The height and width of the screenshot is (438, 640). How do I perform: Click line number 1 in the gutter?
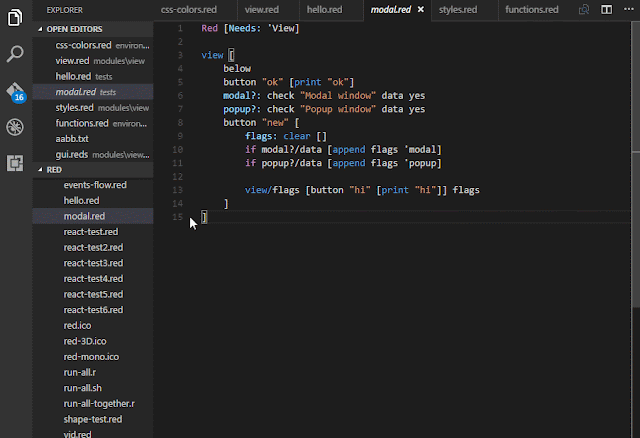180,28
